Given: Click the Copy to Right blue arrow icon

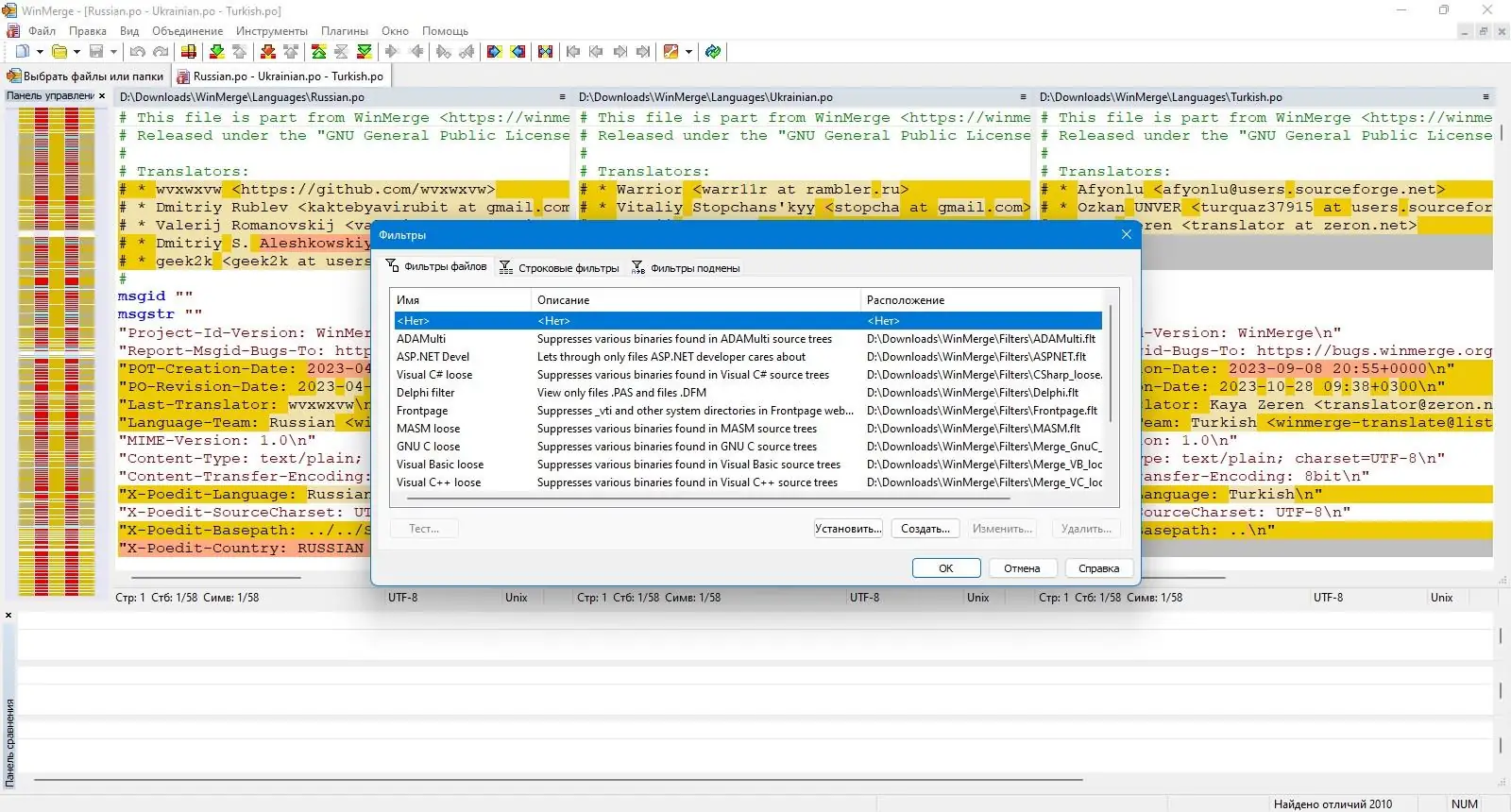Looking at the screenshot, I should (x=494, y=52).
